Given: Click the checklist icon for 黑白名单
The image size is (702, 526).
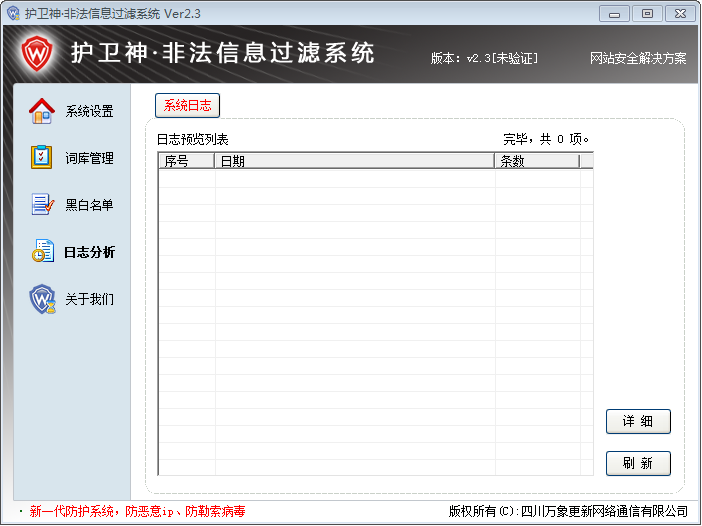Looking at the screenshot, I should coord(43,204).
